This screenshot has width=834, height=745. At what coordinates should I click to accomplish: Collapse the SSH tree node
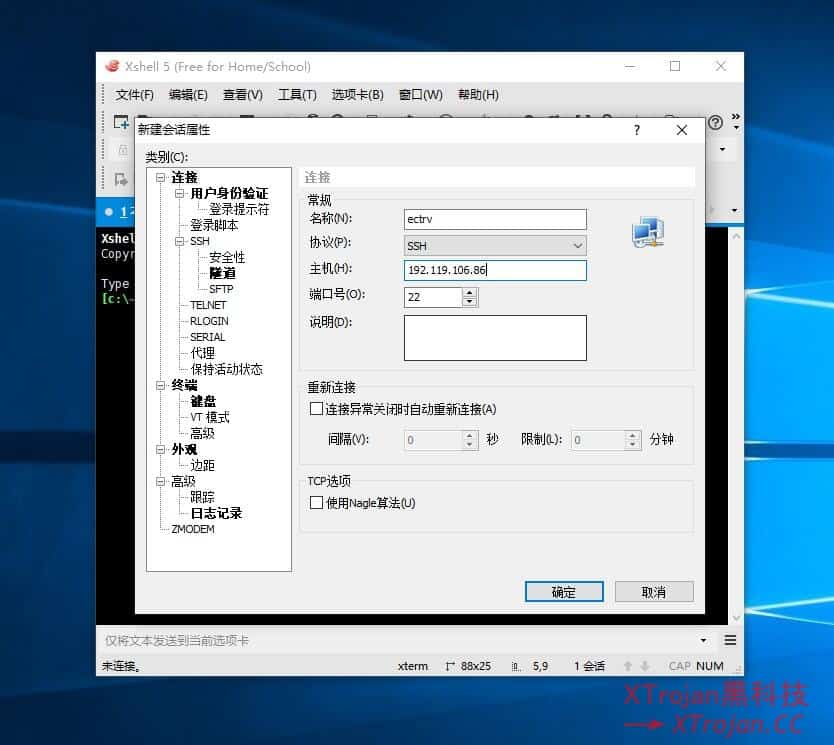179,241
